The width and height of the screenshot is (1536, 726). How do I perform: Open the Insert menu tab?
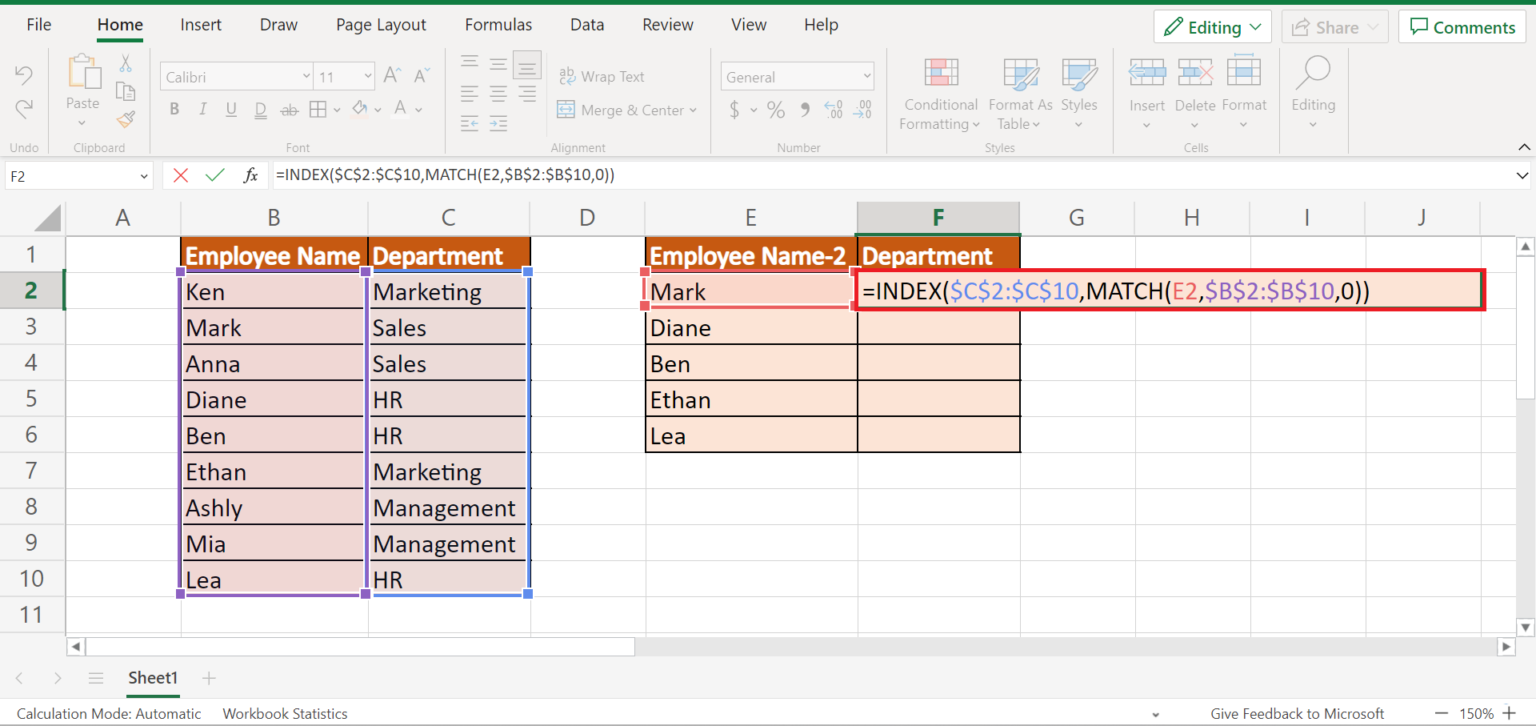(201, 24)
